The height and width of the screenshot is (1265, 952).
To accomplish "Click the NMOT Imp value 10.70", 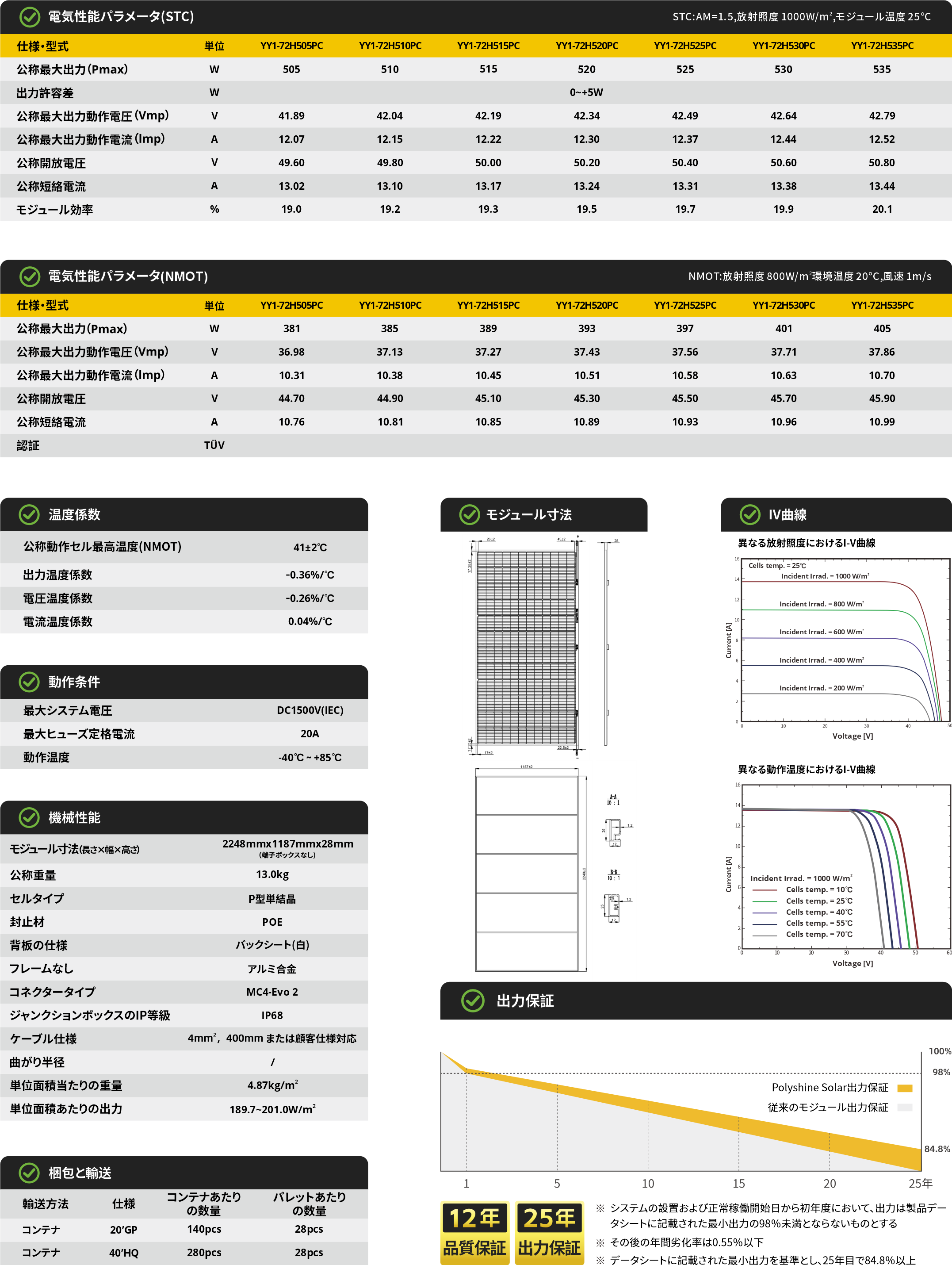I will coord(882,376).
